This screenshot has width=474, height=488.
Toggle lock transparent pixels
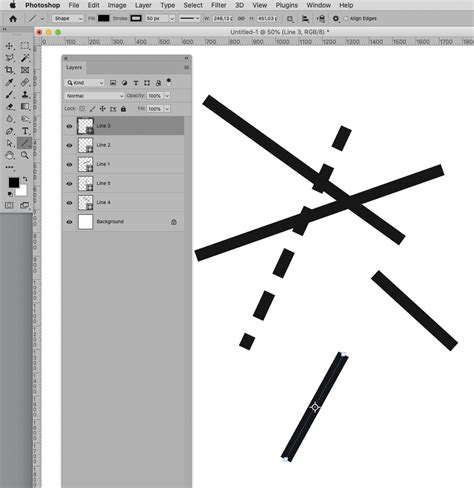pyautogui.click(x=82, y=109)
